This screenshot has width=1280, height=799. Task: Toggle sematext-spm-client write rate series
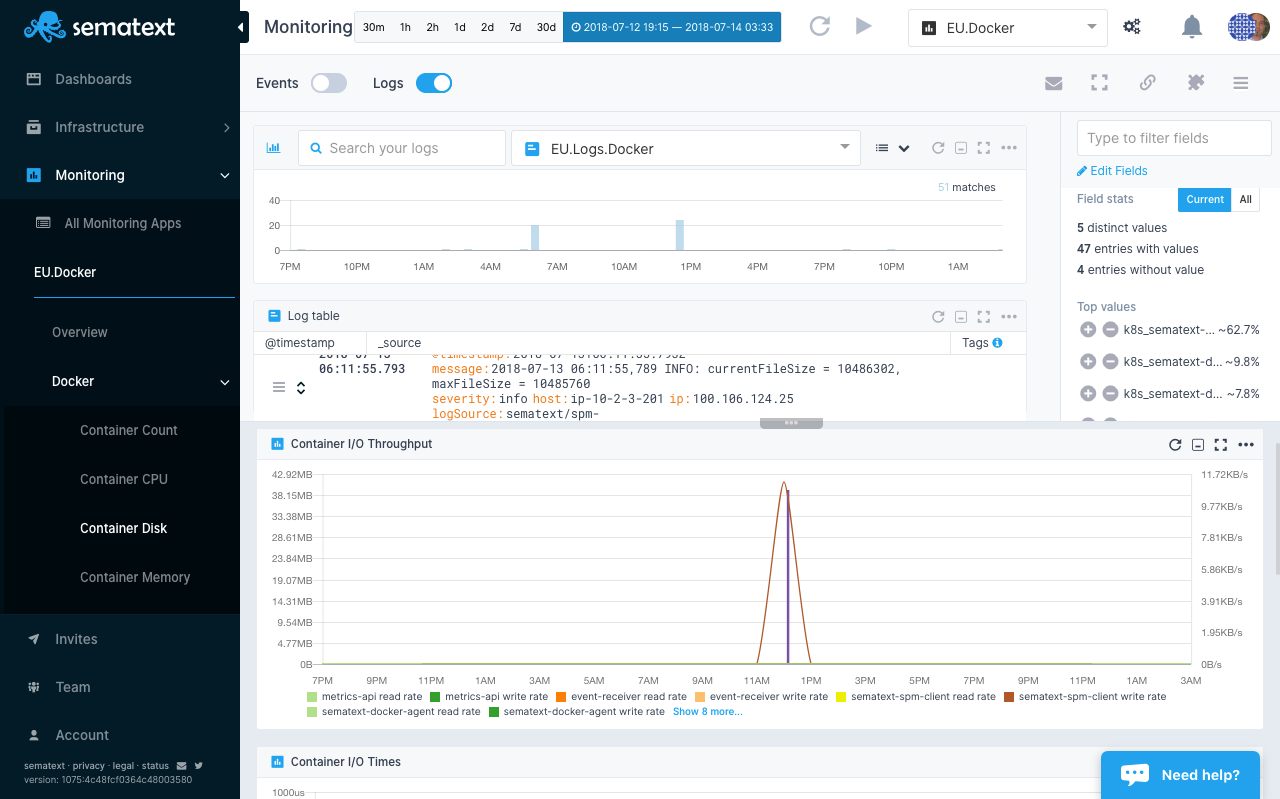click(1085, 697)
